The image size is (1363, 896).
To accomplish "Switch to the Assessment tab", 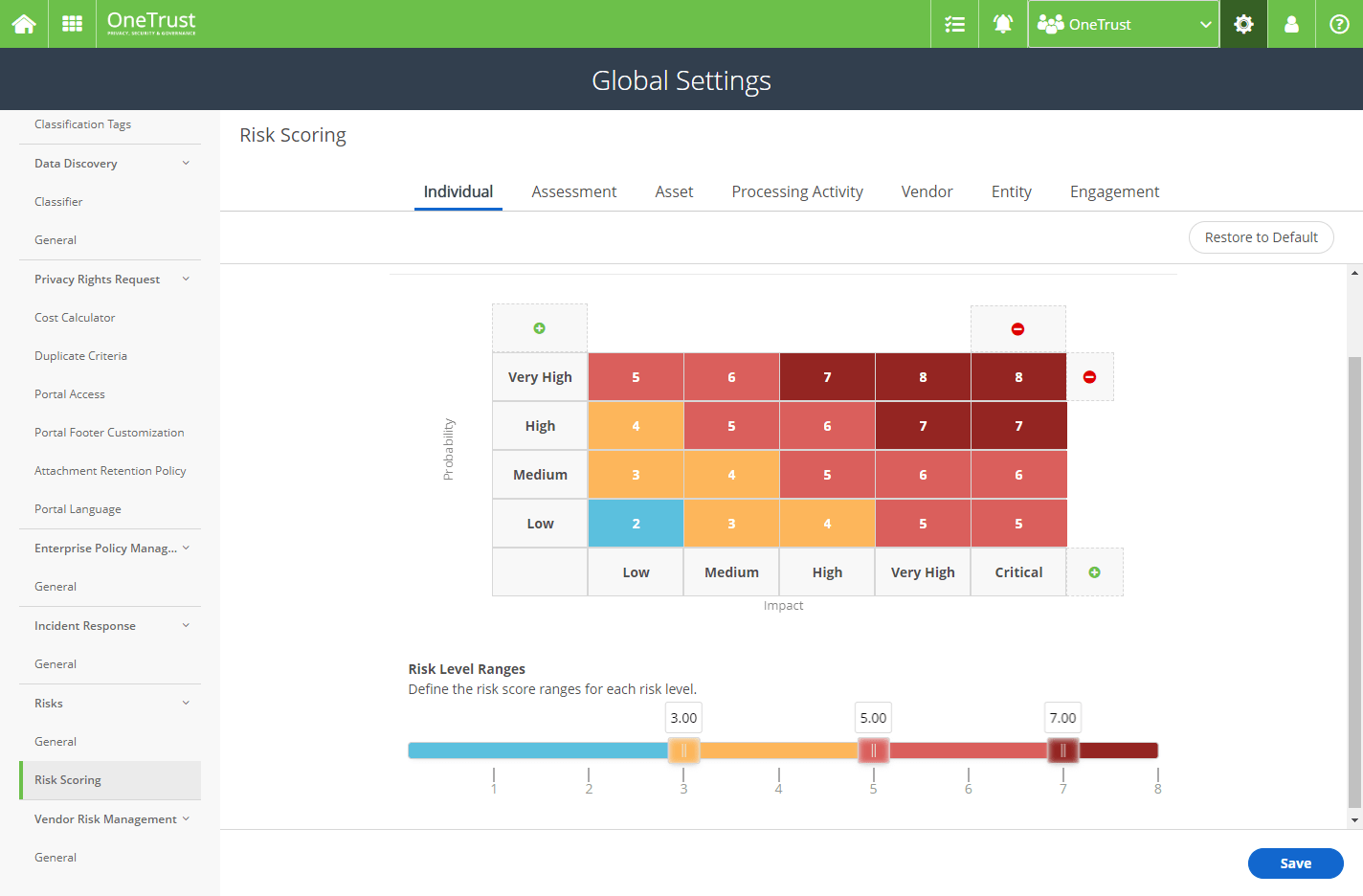I will pyautogui.click(x=573, y=191).
